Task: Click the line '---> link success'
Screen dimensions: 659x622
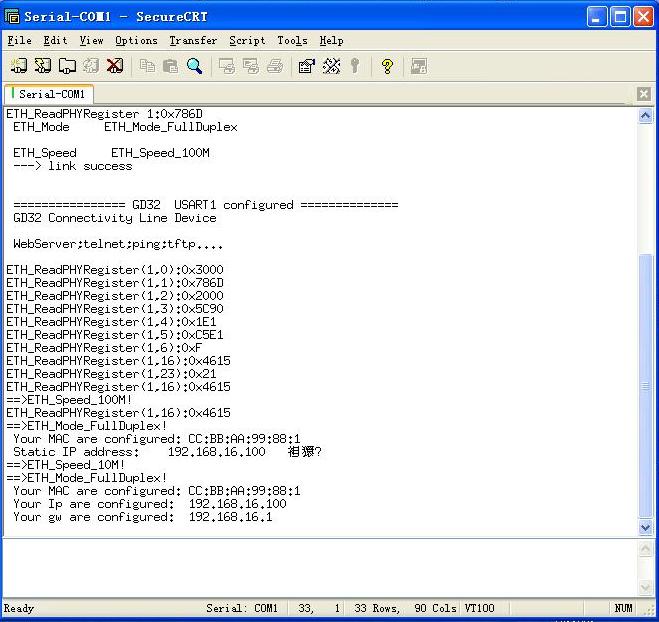Action: (x=72, y=166)
